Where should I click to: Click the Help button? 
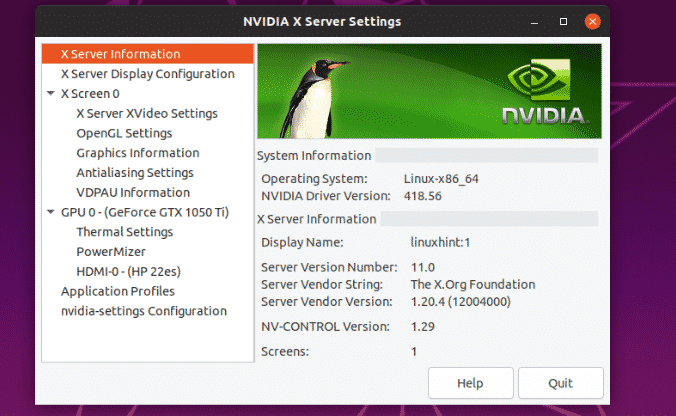tap(470, 383)
